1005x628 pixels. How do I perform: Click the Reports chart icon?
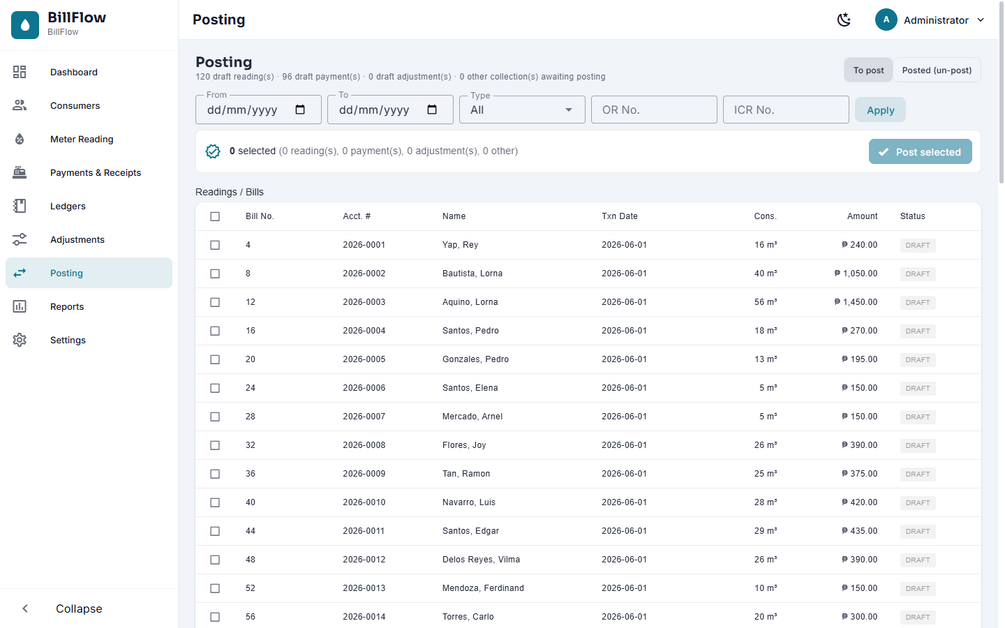(x=20, y=306)
